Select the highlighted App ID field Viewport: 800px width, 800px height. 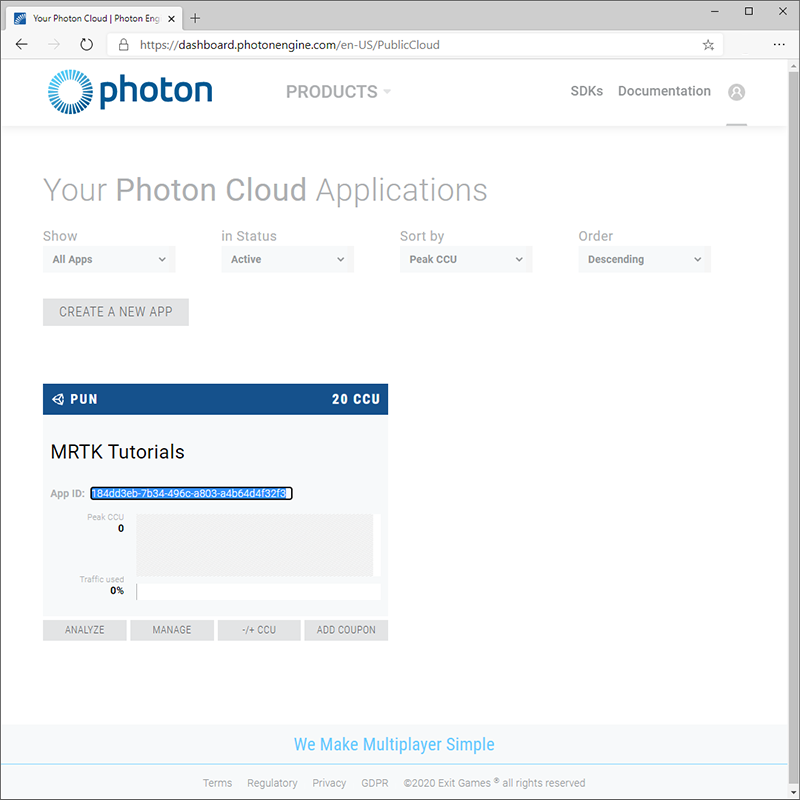coord(191,493)
